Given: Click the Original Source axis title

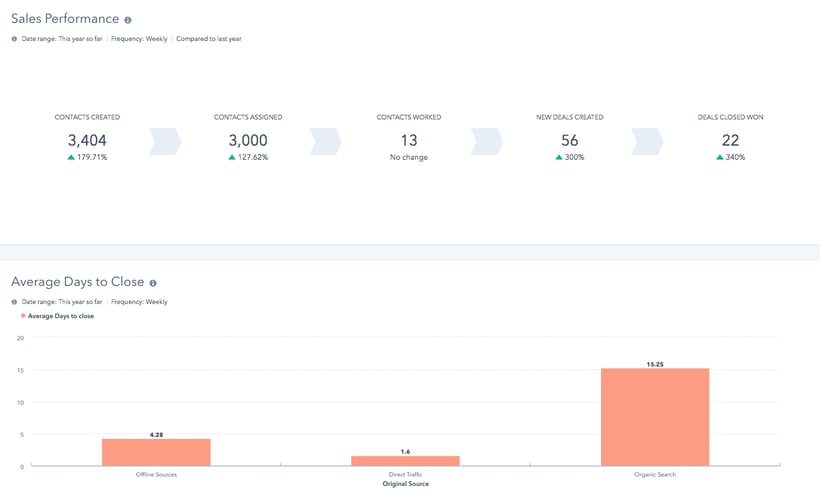Looking at the screenshot, I should coord(406,484).
